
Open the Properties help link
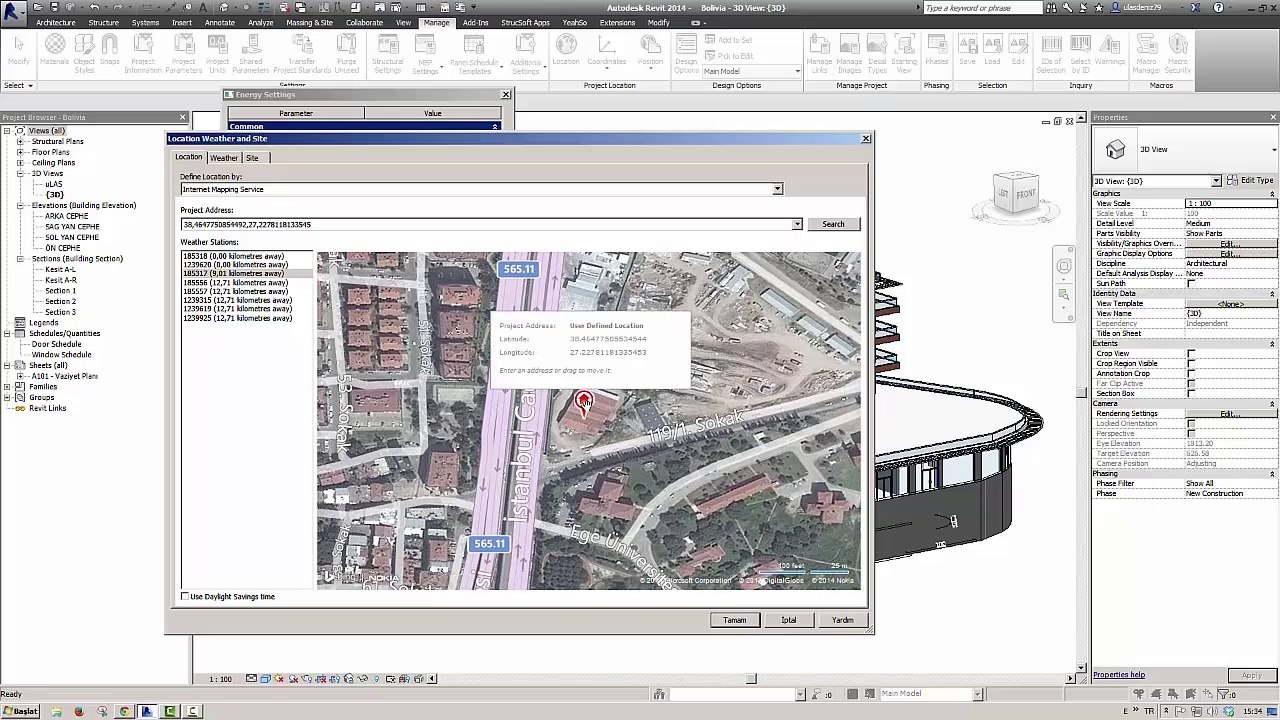pyautogui.click(x=1119, y=675)
